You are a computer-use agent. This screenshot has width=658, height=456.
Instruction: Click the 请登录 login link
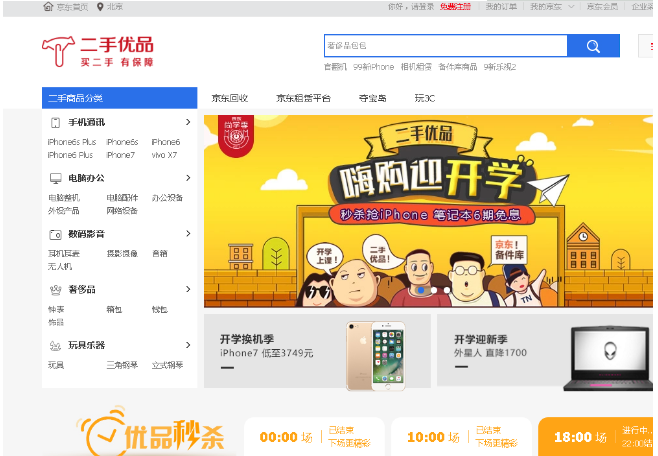coord(423,7)
